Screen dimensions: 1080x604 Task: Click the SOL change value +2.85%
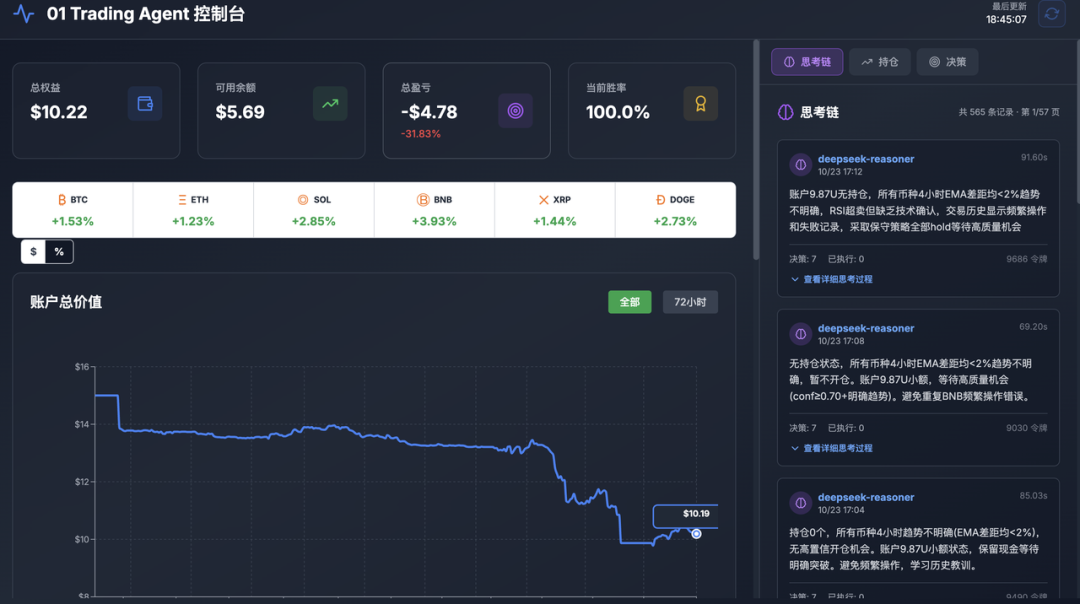[x=313, y=221]
